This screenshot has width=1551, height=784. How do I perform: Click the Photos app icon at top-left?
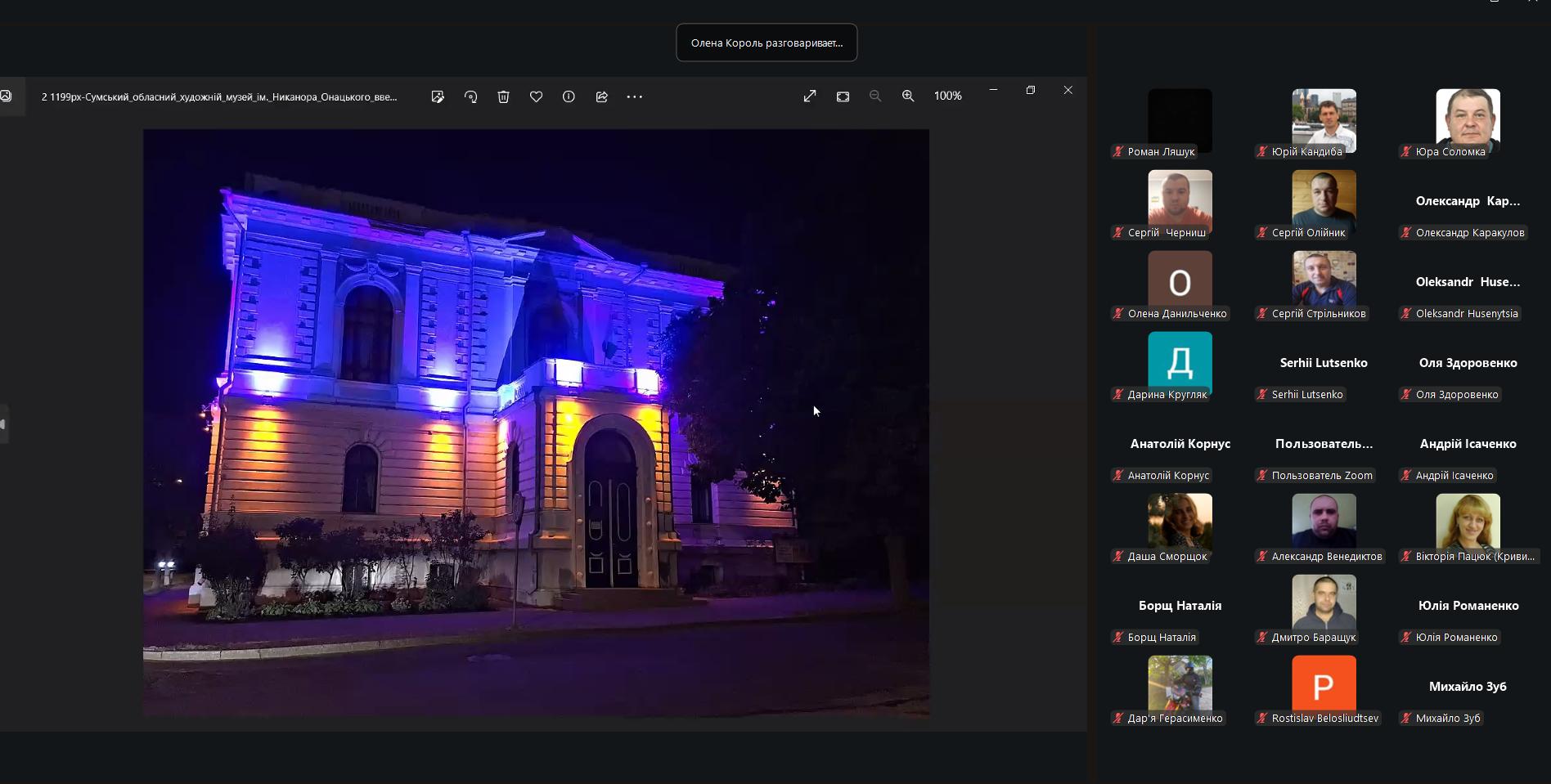(x=6, y=96)
